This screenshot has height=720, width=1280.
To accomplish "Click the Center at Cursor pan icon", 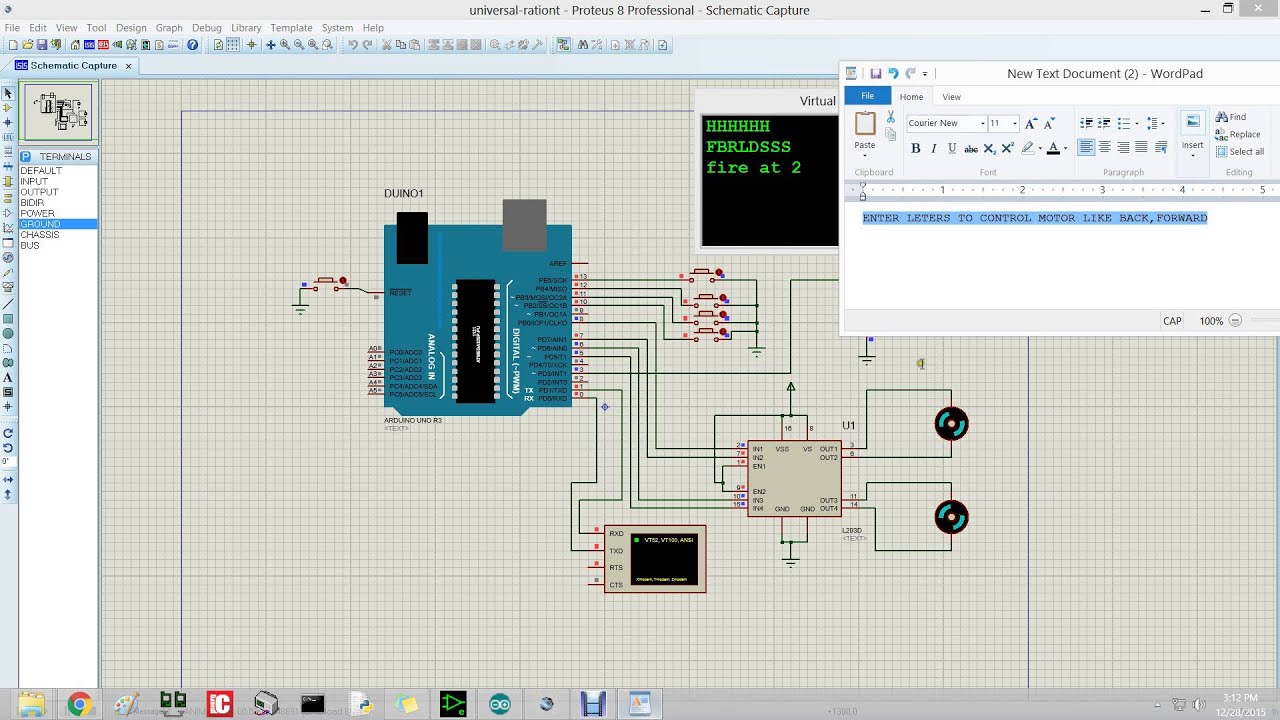I will pyautogui.click(x=271, y=45).
